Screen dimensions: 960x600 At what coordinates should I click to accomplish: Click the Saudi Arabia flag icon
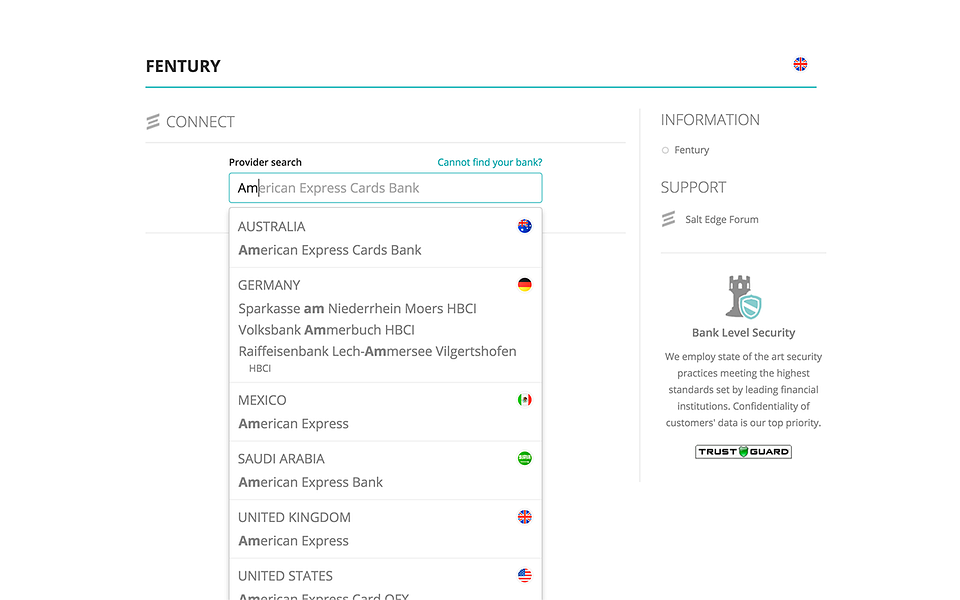click(x=525, y=459)
